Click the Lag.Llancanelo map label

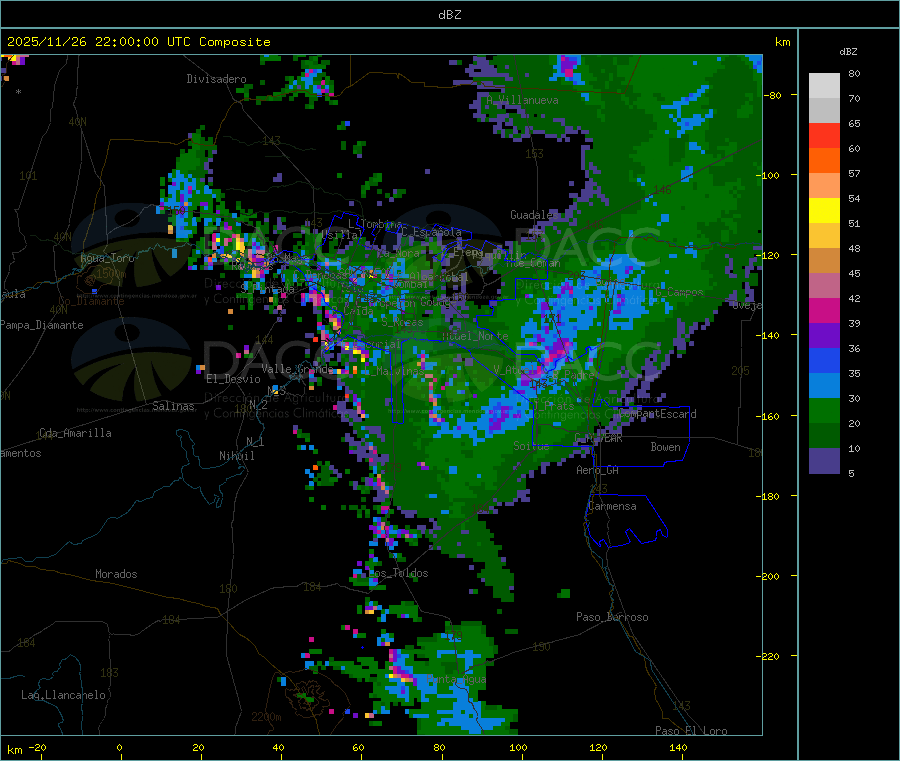[63, 695]
